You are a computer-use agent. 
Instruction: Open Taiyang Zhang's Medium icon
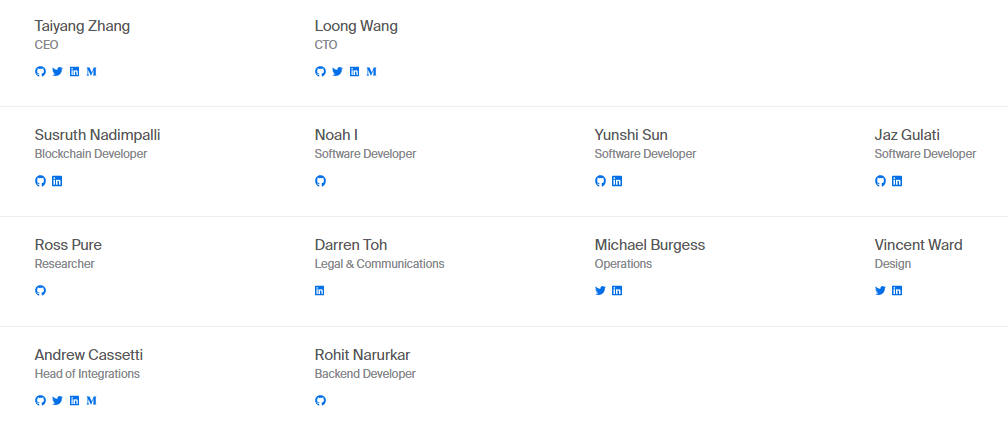tap(91, 71)
